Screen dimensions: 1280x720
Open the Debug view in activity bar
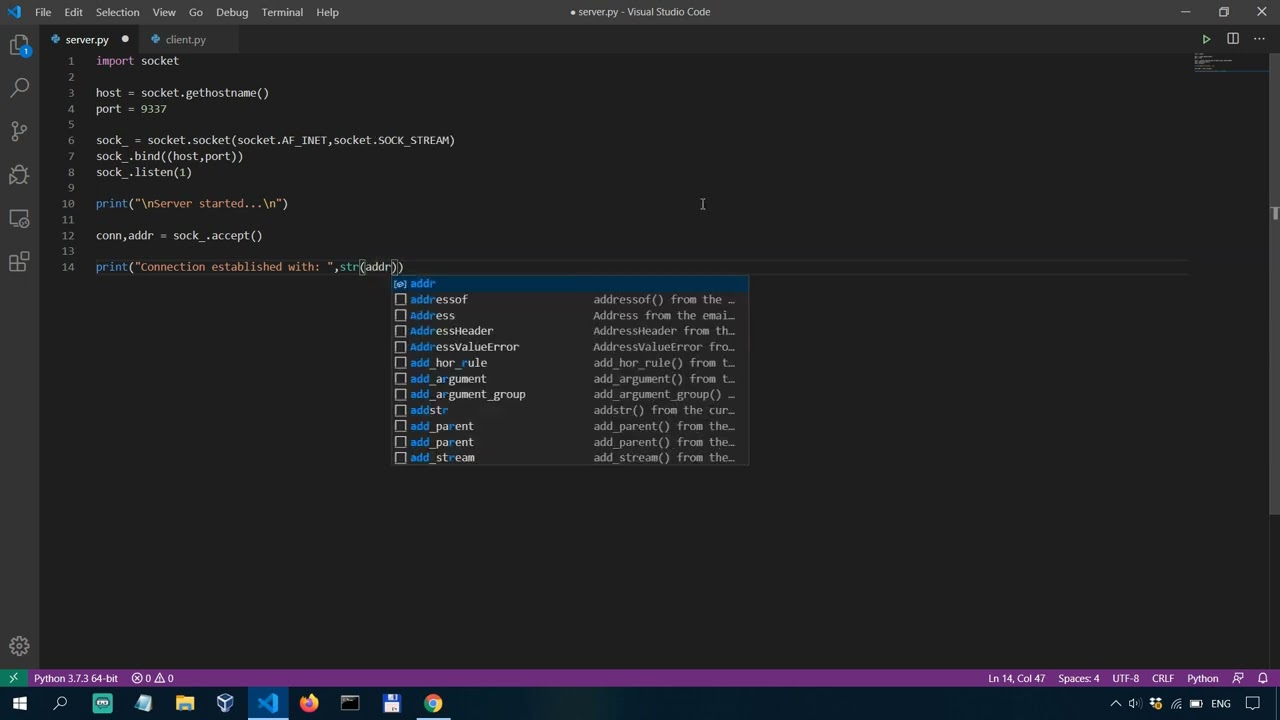pos(19,175)
